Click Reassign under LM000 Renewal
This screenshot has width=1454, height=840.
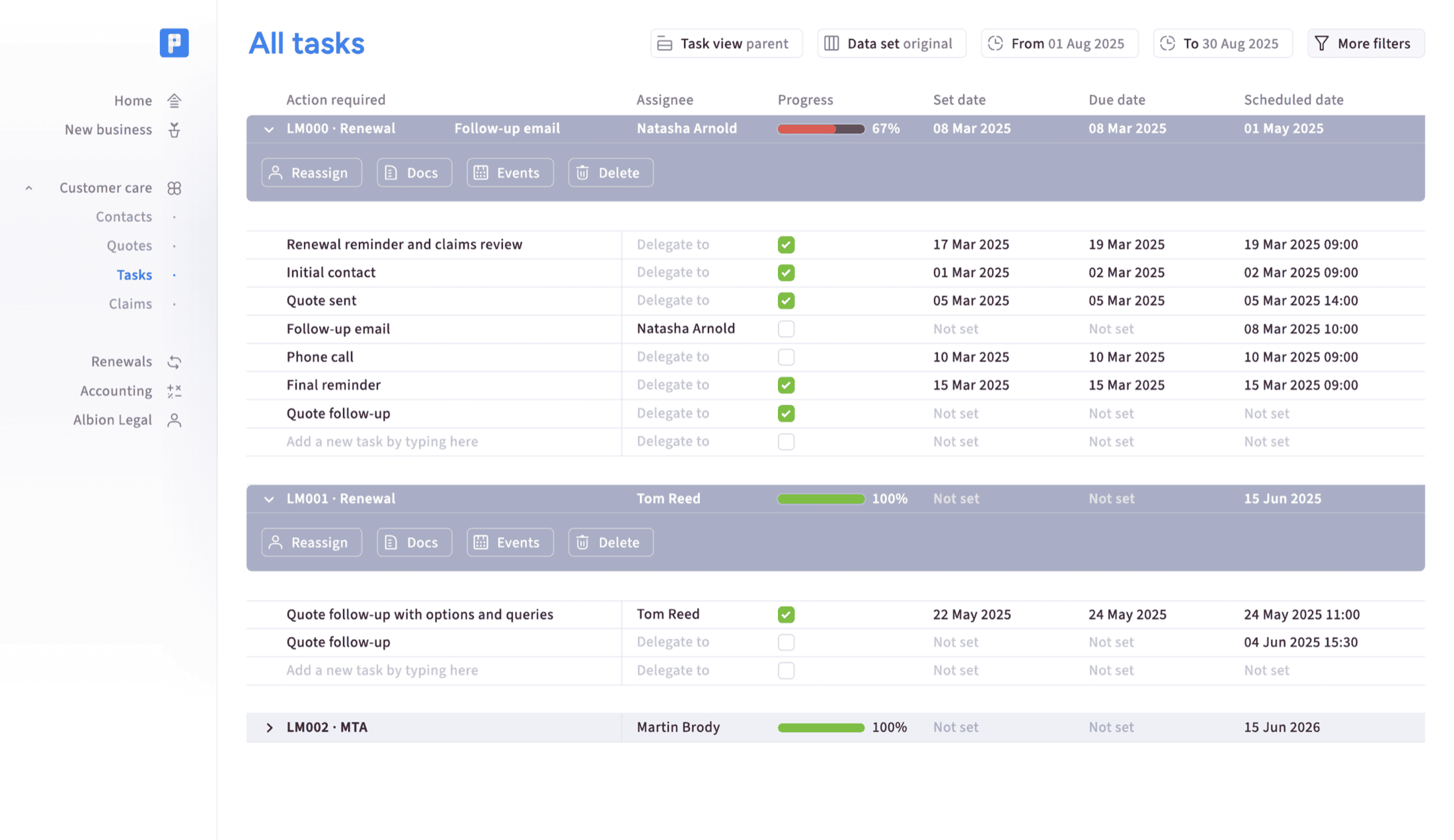pyautogui.click(x=311, y=172)
